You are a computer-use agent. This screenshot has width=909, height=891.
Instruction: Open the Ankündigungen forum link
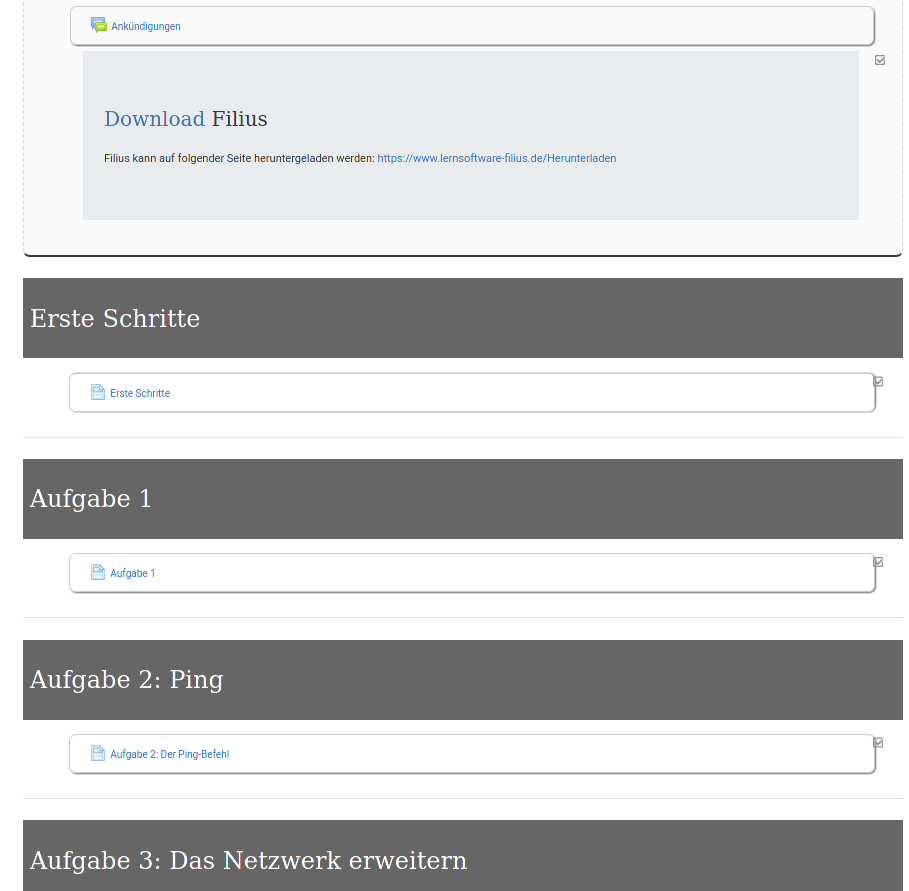[x=146, y=26]
